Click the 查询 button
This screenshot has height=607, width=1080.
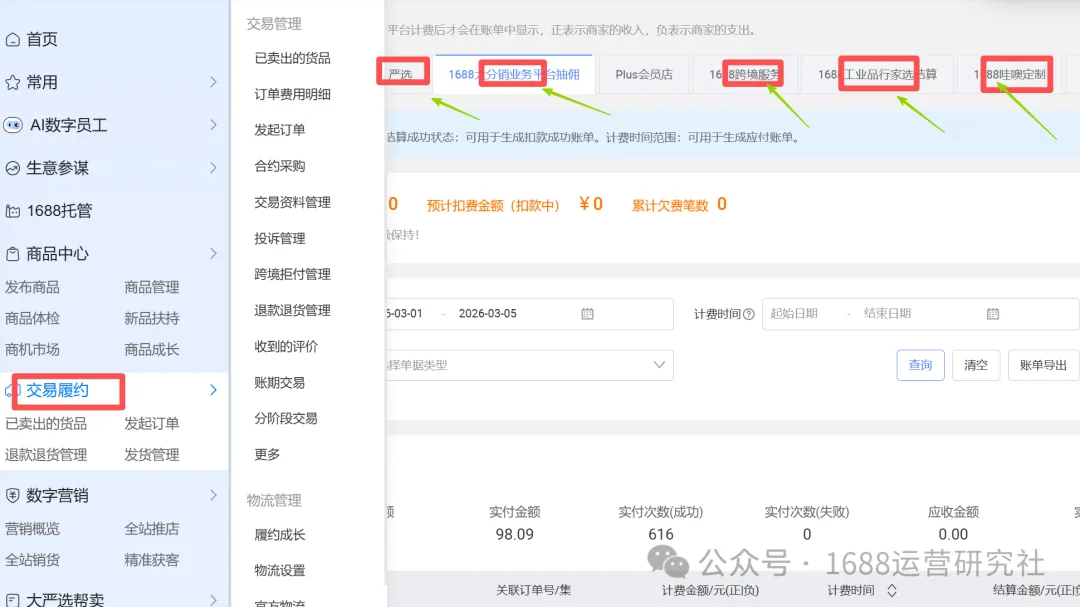[920, 365]
